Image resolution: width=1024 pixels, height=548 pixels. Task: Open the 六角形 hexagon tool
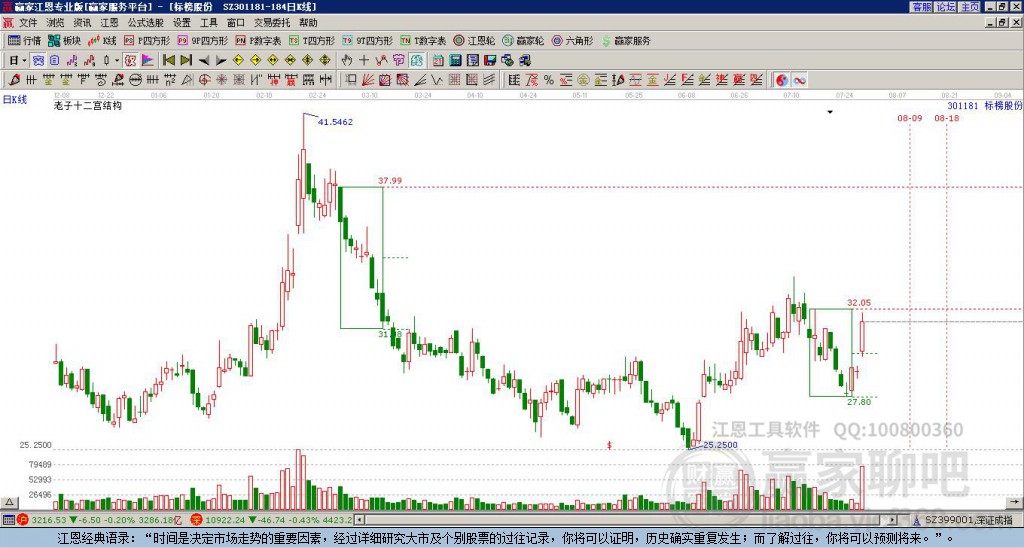coord(572,40)
